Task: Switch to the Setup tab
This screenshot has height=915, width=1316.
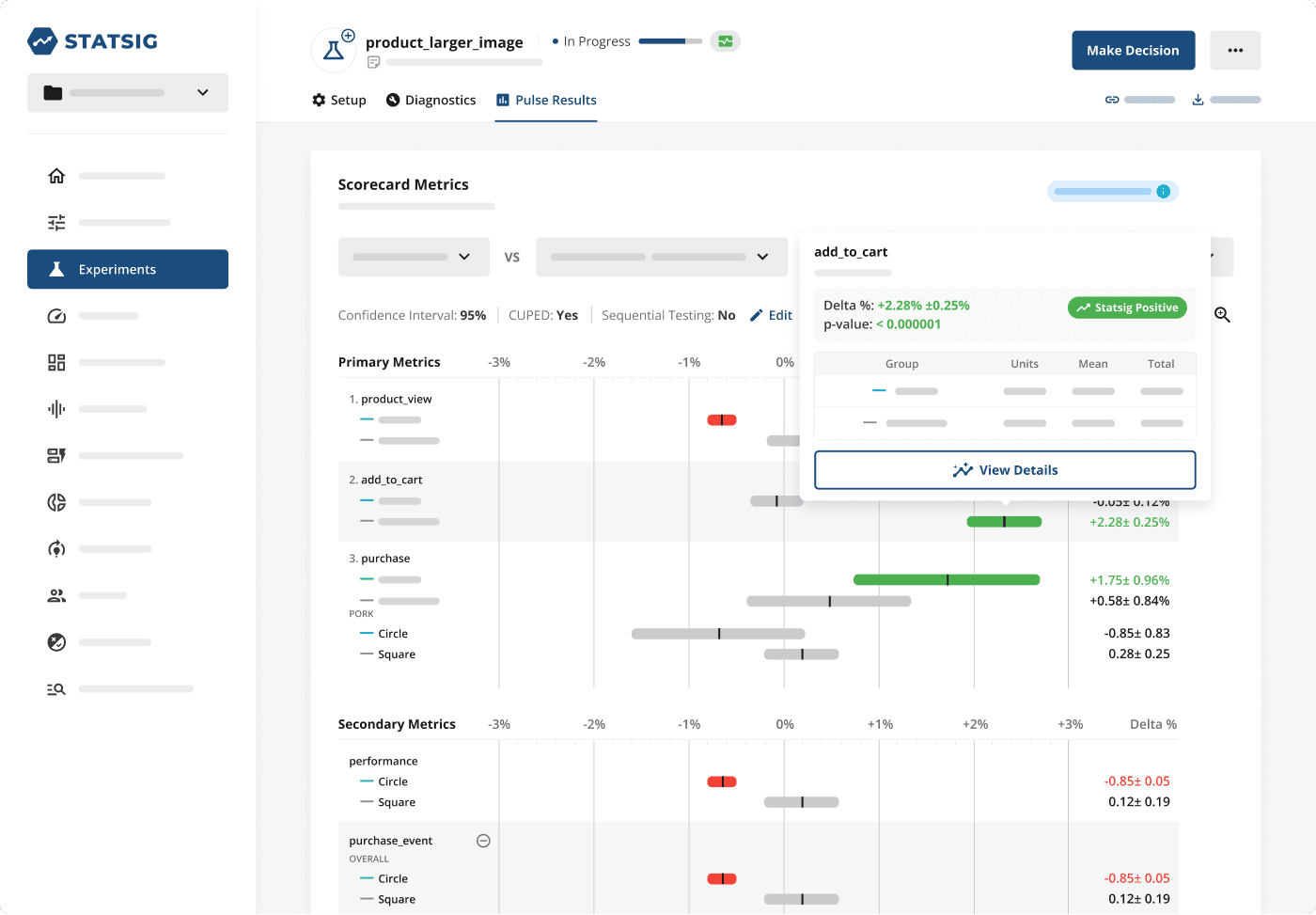Action: pyautogui.click(x=338, y=101)
